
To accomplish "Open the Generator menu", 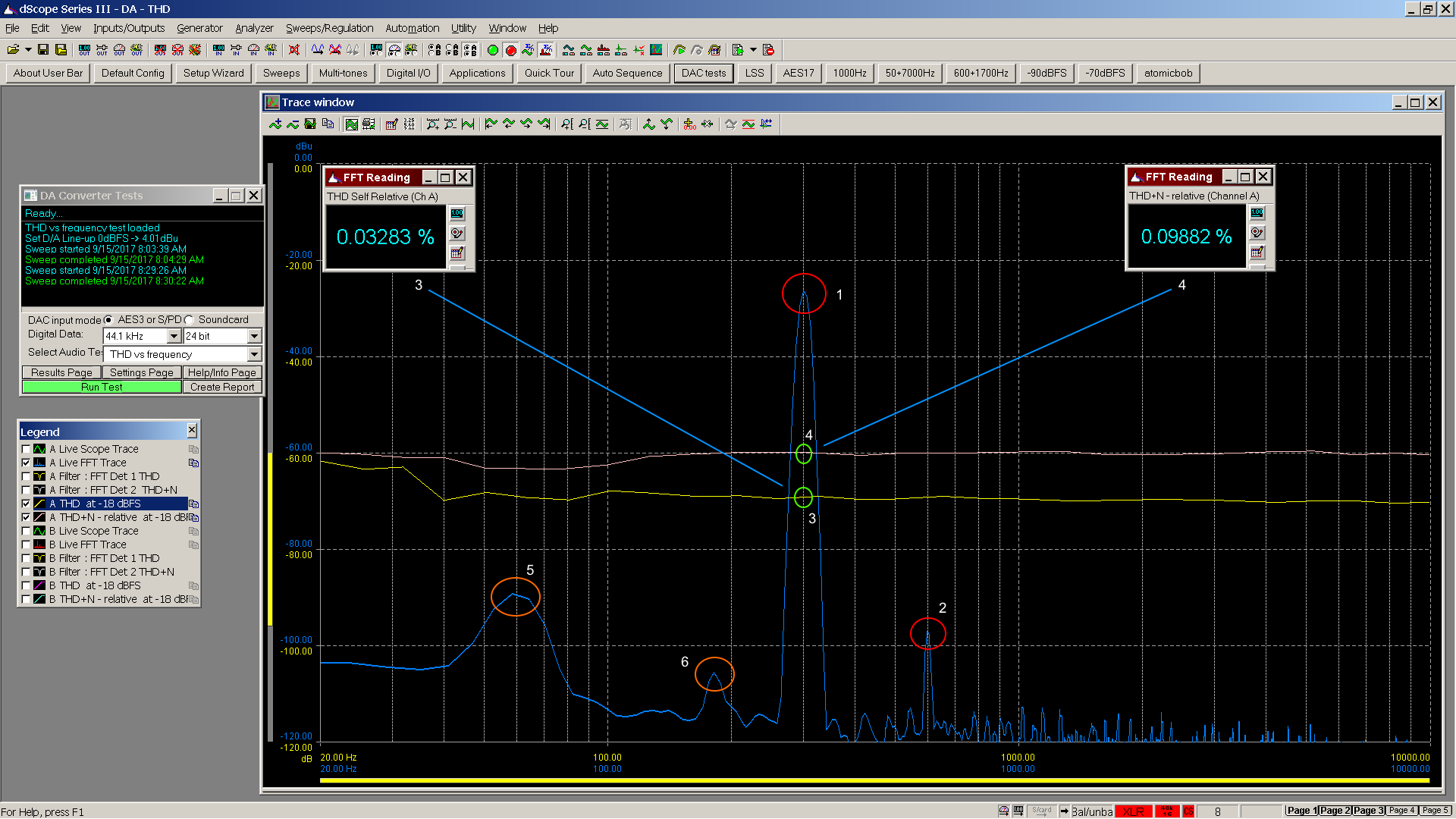I will 199,28.
